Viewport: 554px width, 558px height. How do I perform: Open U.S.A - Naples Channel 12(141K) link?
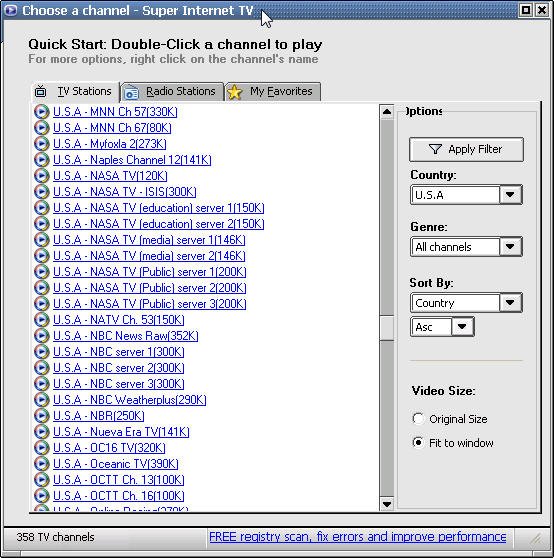tap(132, 160)
